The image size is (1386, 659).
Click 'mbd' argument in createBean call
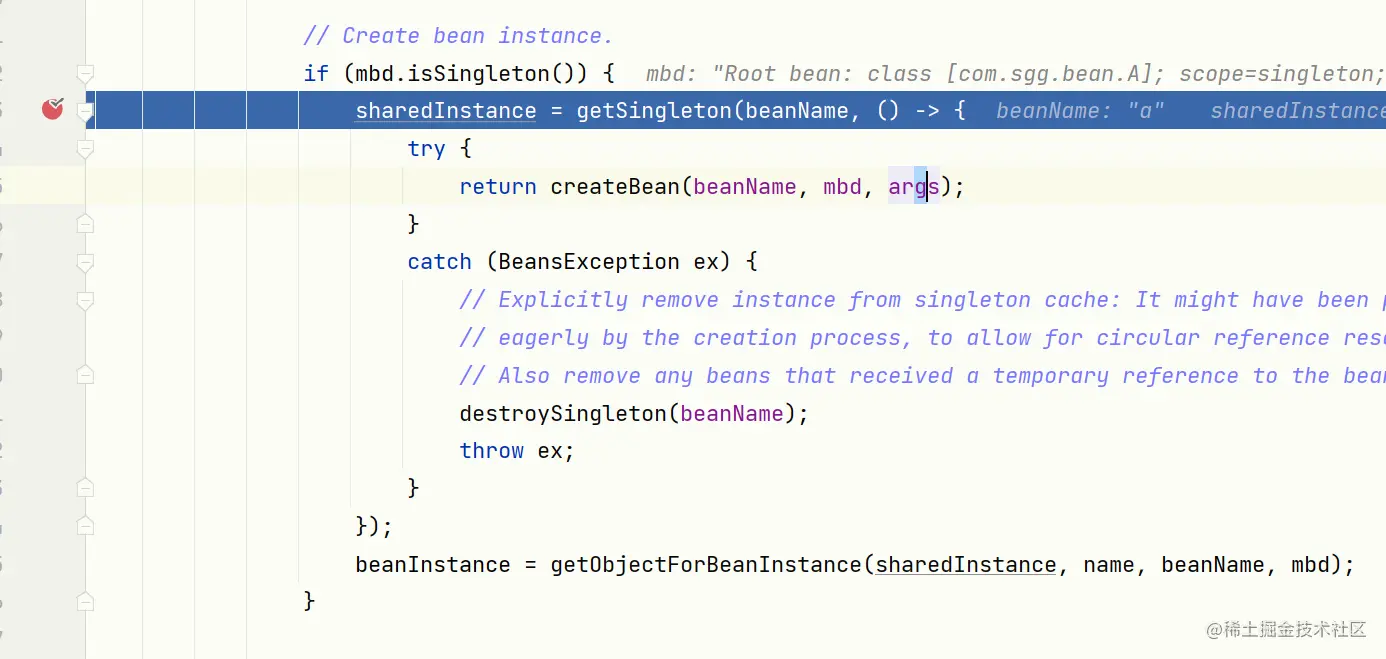(x=842, y=186)
